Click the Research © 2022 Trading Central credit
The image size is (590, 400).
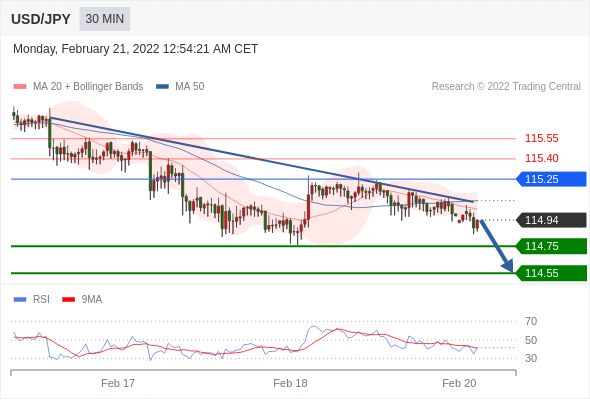[x=506, y=87]
